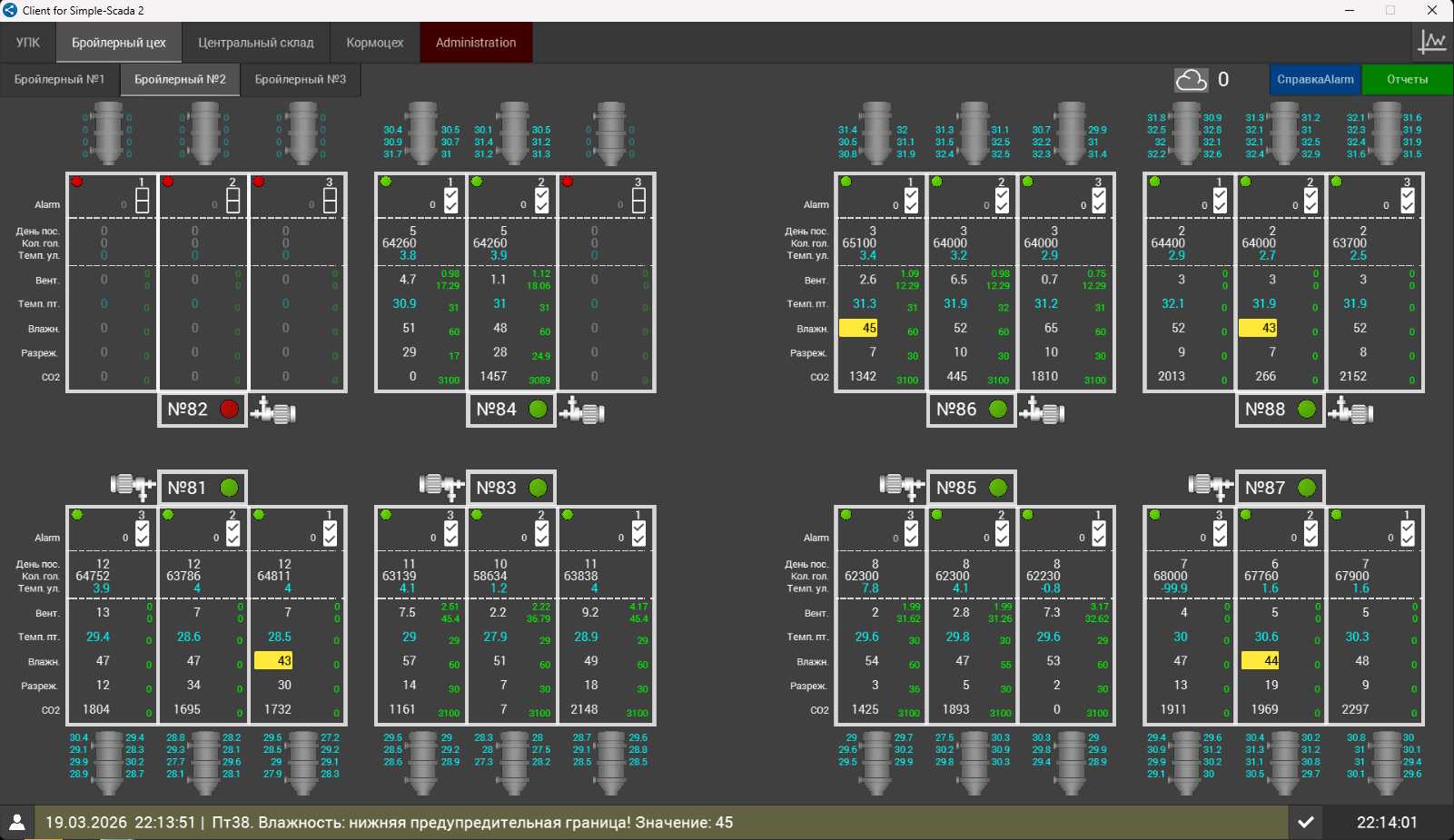Select the Бройлерный №3 sub-tab

pyautogui.click(x=300, y=79)
